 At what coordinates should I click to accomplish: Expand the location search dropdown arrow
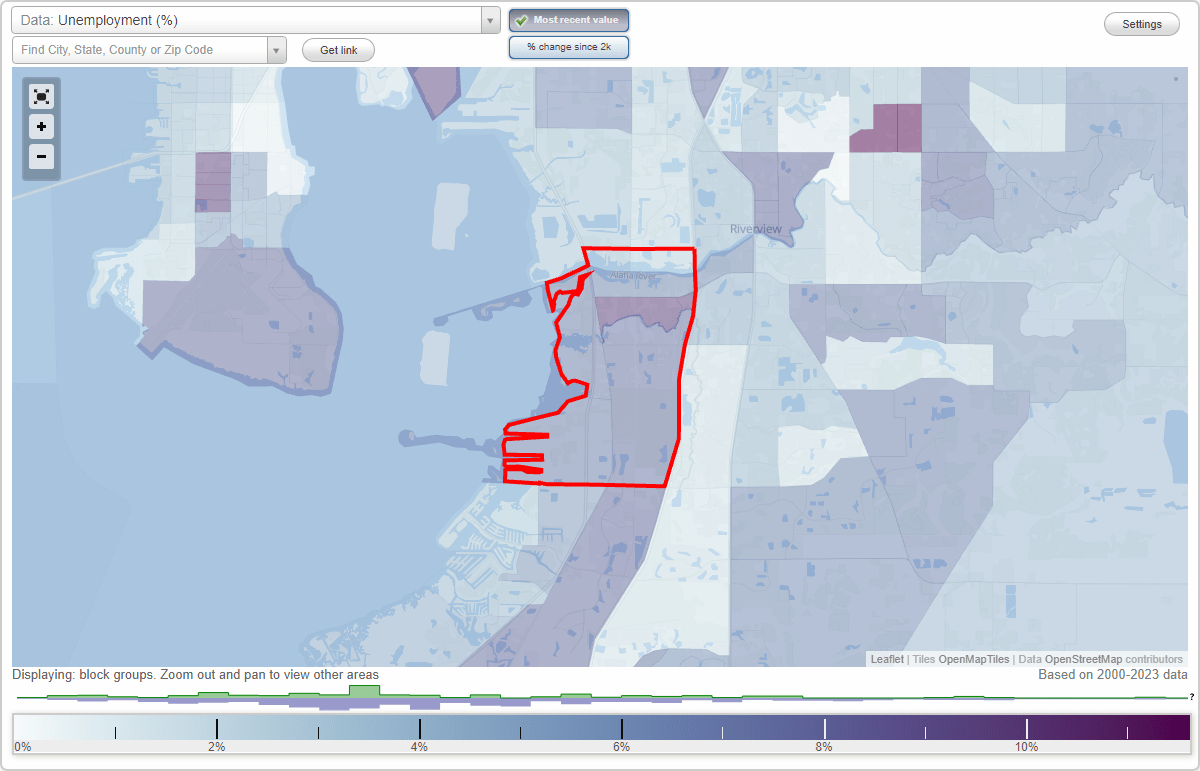pyautogui.click(x=277, y=50)
